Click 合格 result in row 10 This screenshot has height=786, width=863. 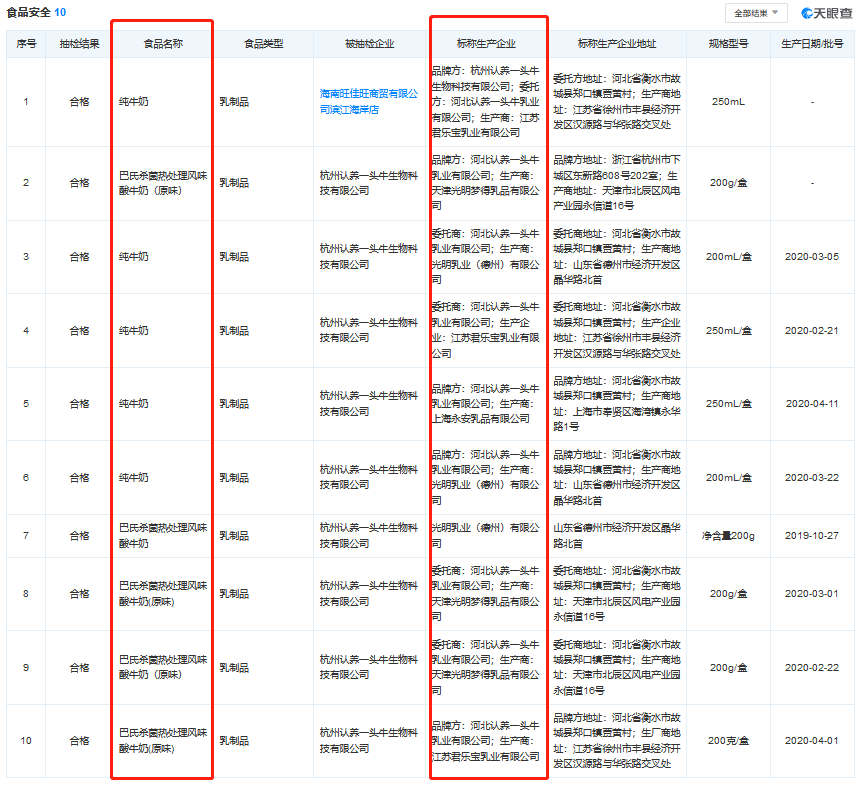tap(80, 740)
